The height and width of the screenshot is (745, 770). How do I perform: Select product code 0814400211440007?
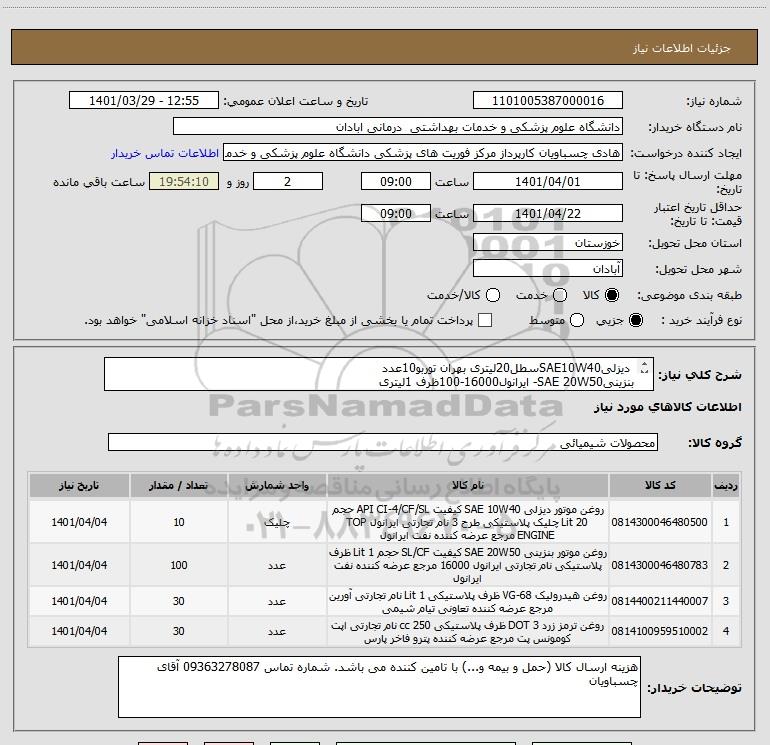click(660, 601)
